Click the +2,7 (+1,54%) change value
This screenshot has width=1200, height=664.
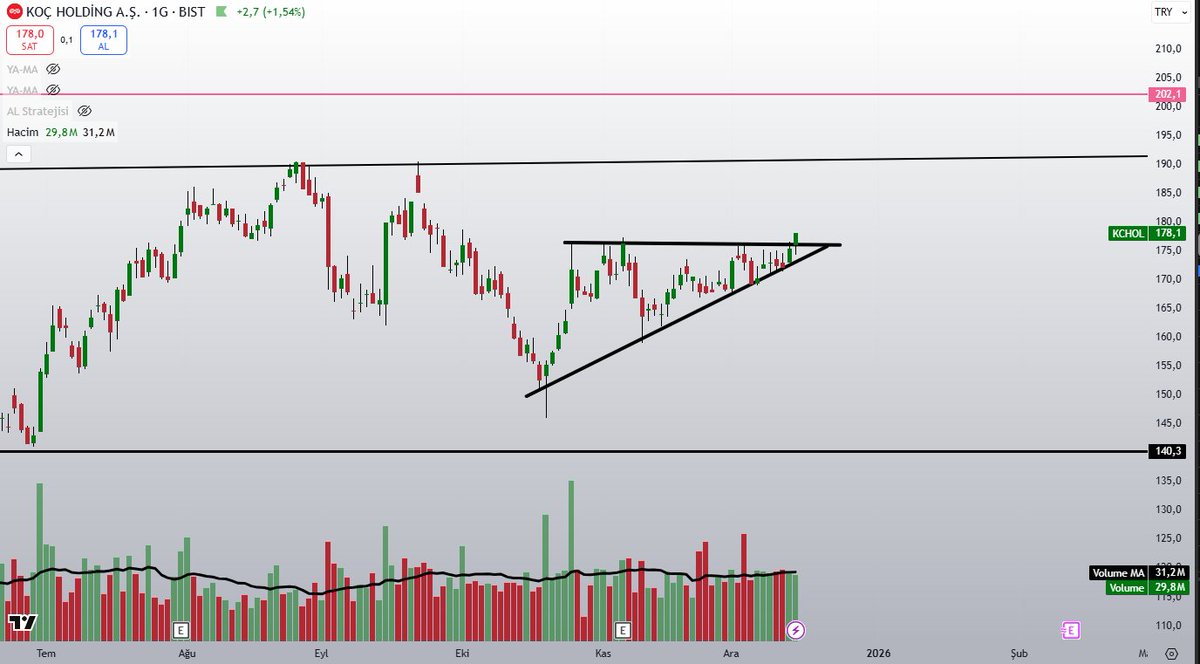(270, 12)
